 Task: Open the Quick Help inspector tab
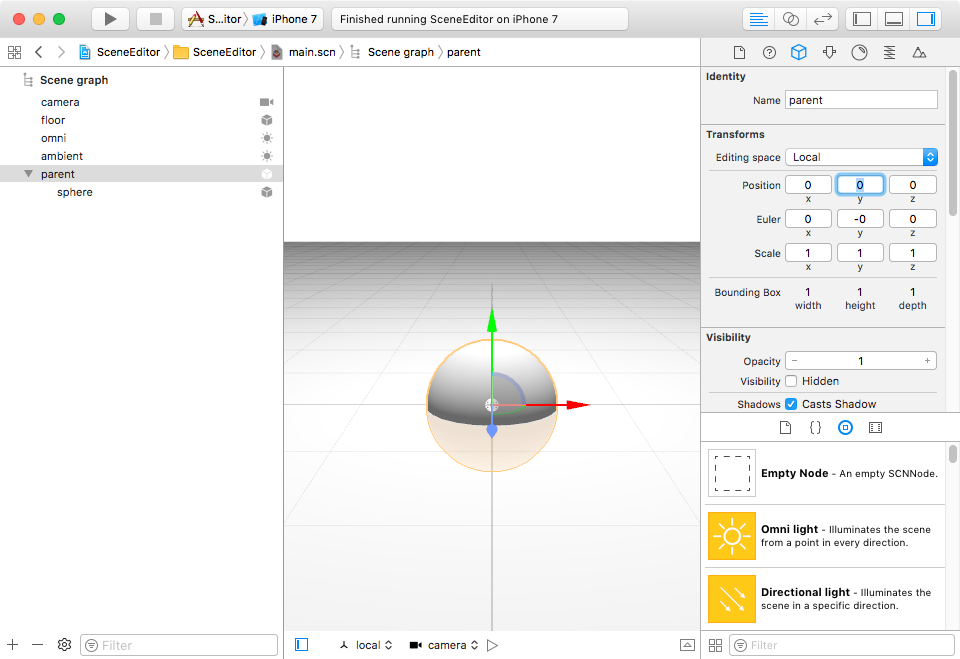click(x=769, y=53)
